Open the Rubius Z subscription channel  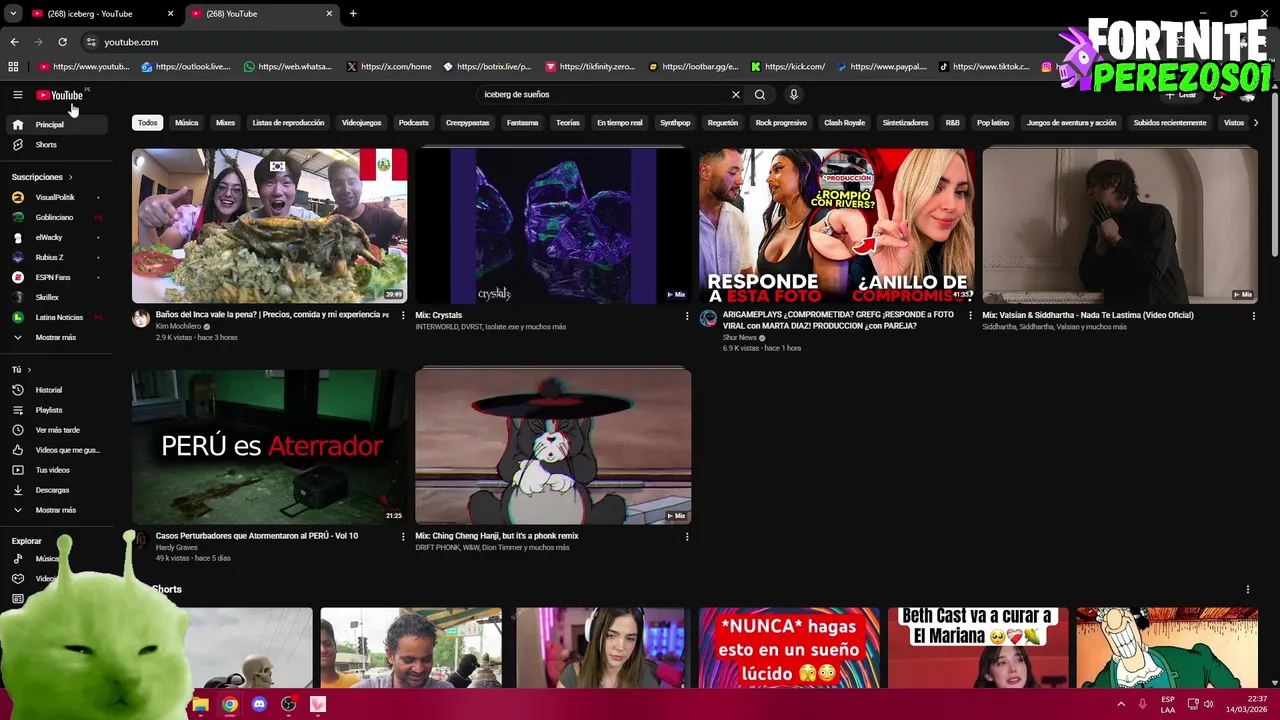click(56, 257)
